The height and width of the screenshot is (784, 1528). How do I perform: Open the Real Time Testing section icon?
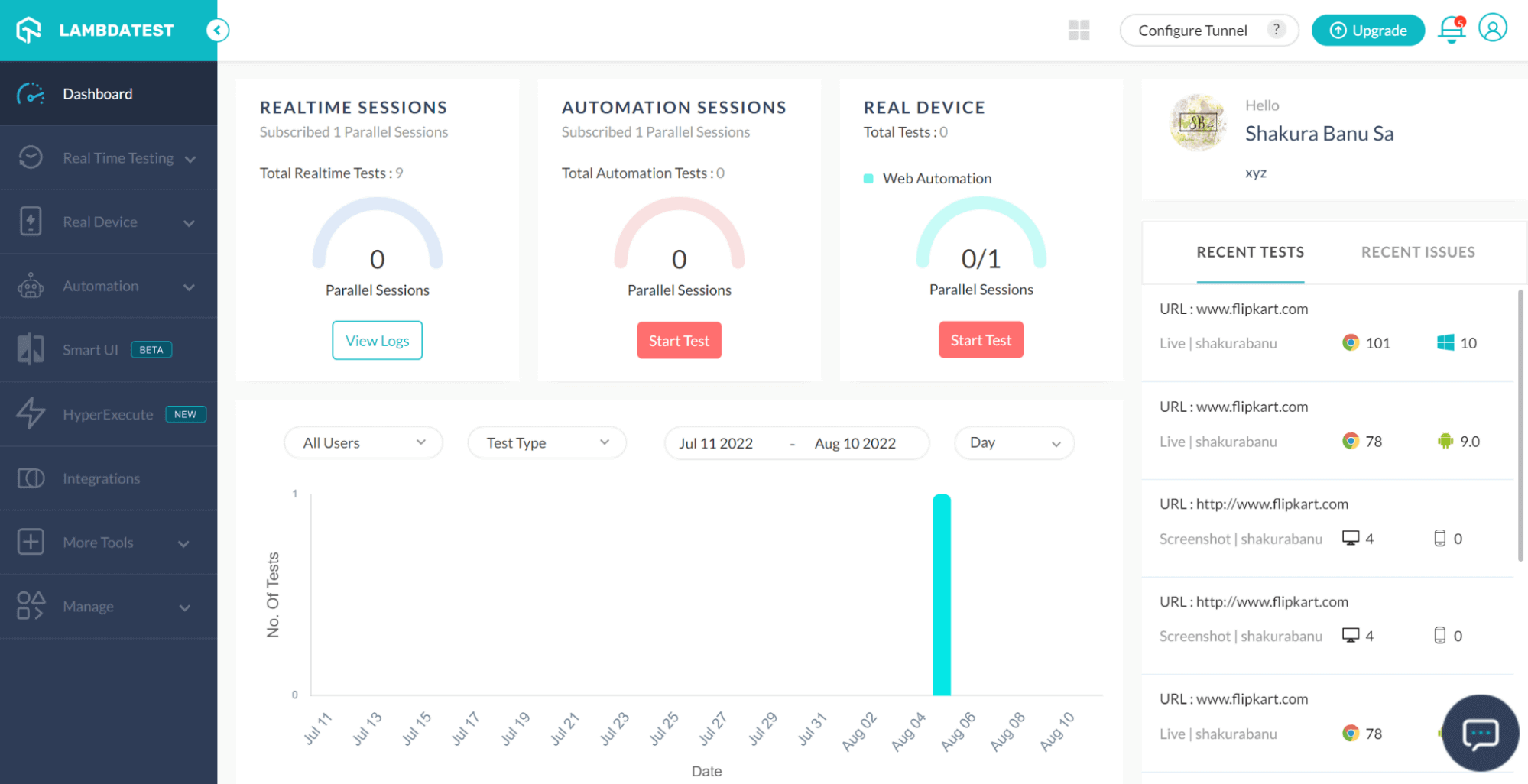31,157
